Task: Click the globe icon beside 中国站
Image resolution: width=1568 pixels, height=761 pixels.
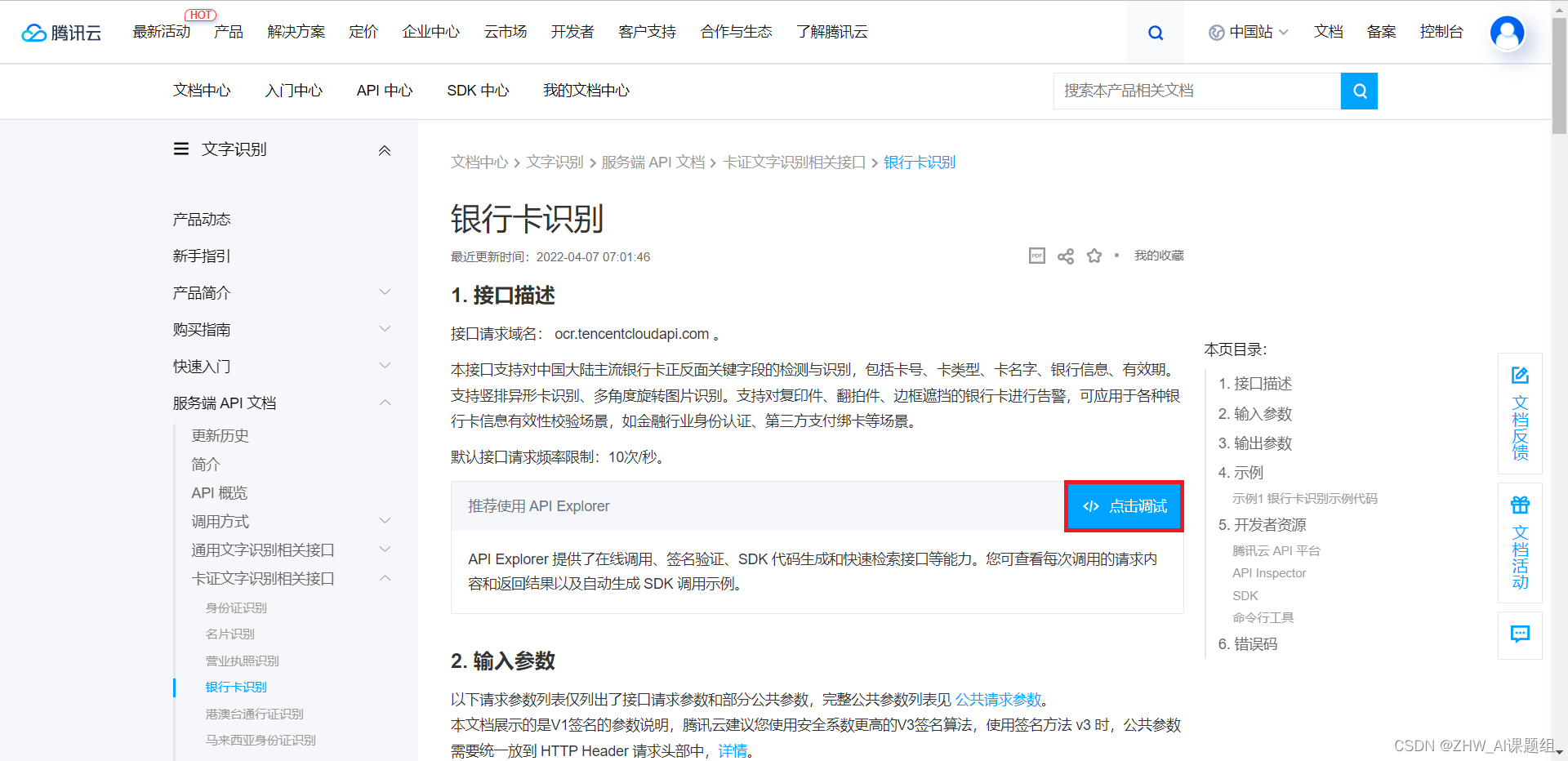Action: [1216, 33]
